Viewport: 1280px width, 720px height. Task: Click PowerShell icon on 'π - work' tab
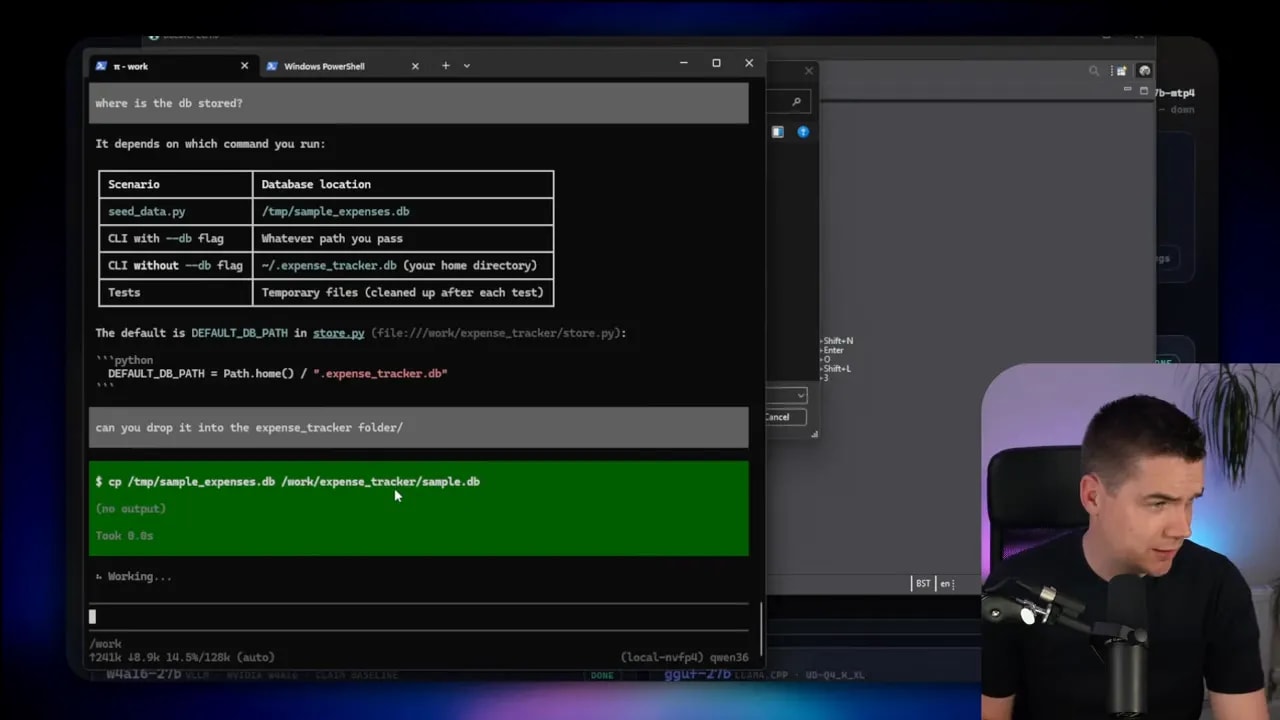click(101, 66)
